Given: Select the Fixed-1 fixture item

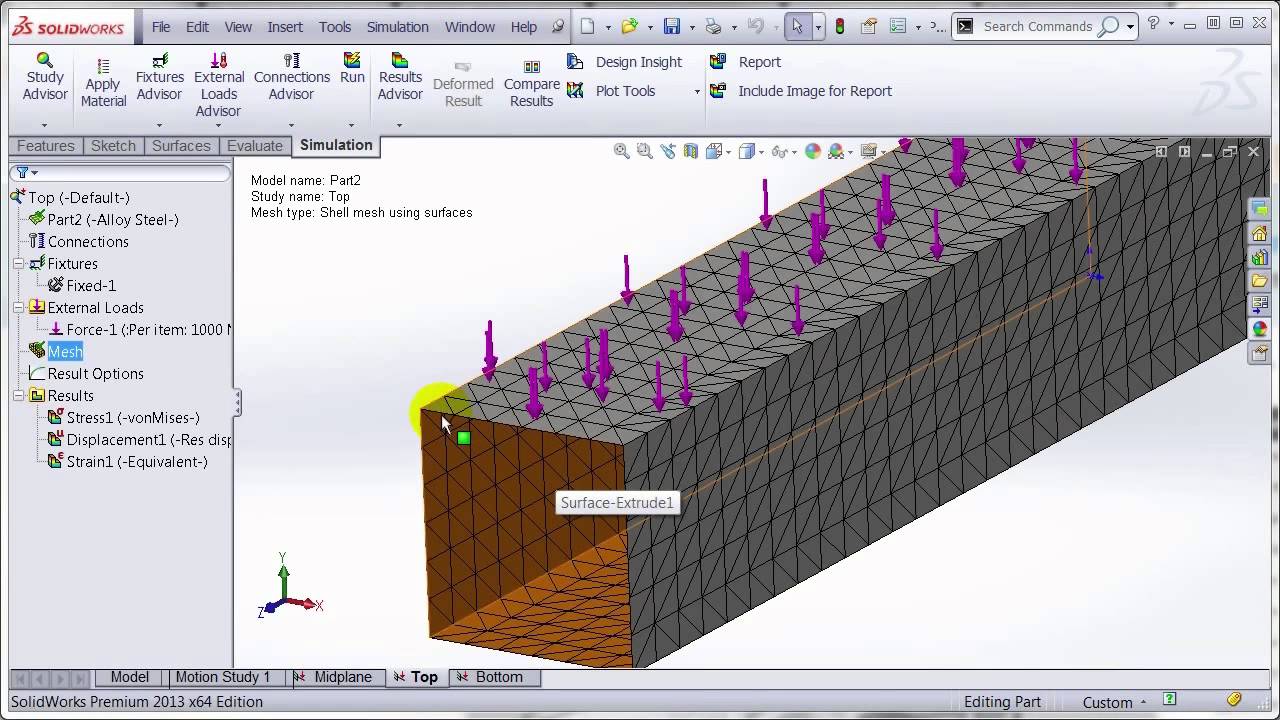Looking at the screenshot, I should [82, 286].
